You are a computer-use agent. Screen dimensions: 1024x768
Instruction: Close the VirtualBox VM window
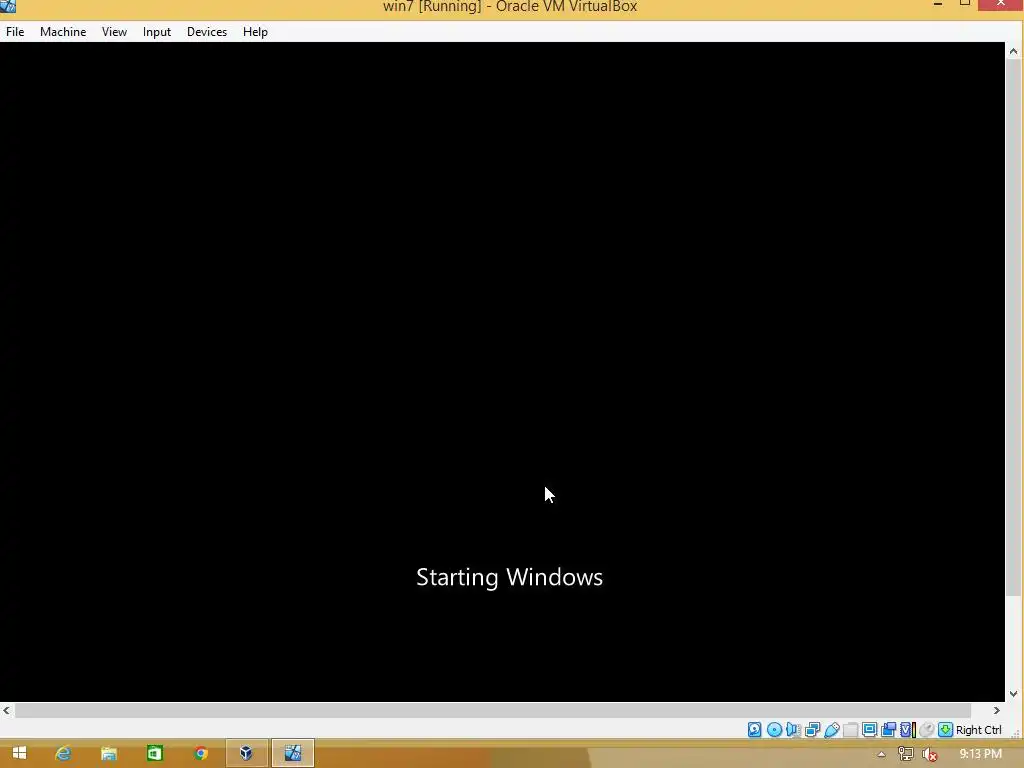[x=1000, y=5]
